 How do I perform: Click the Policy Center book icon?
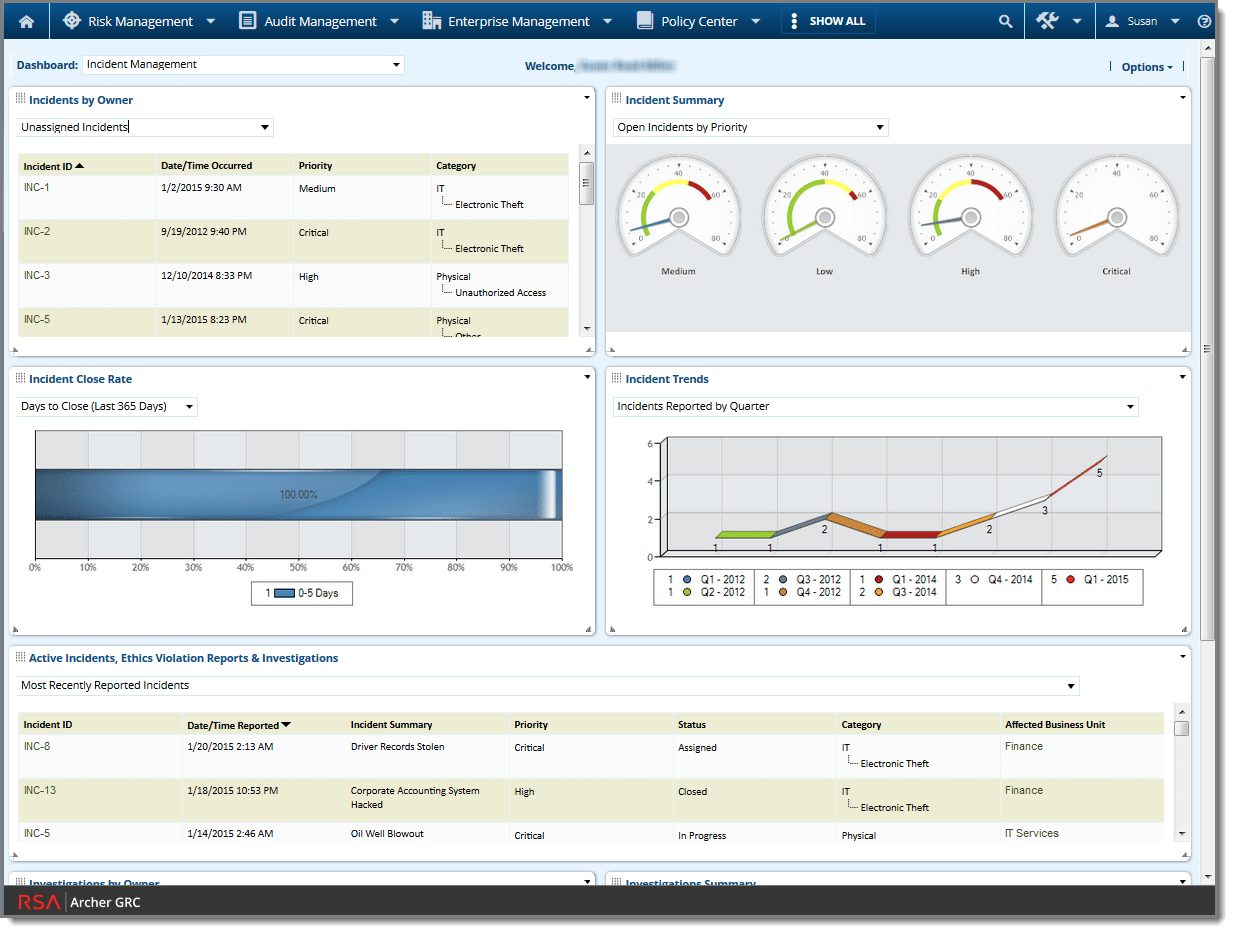point(646,20)
